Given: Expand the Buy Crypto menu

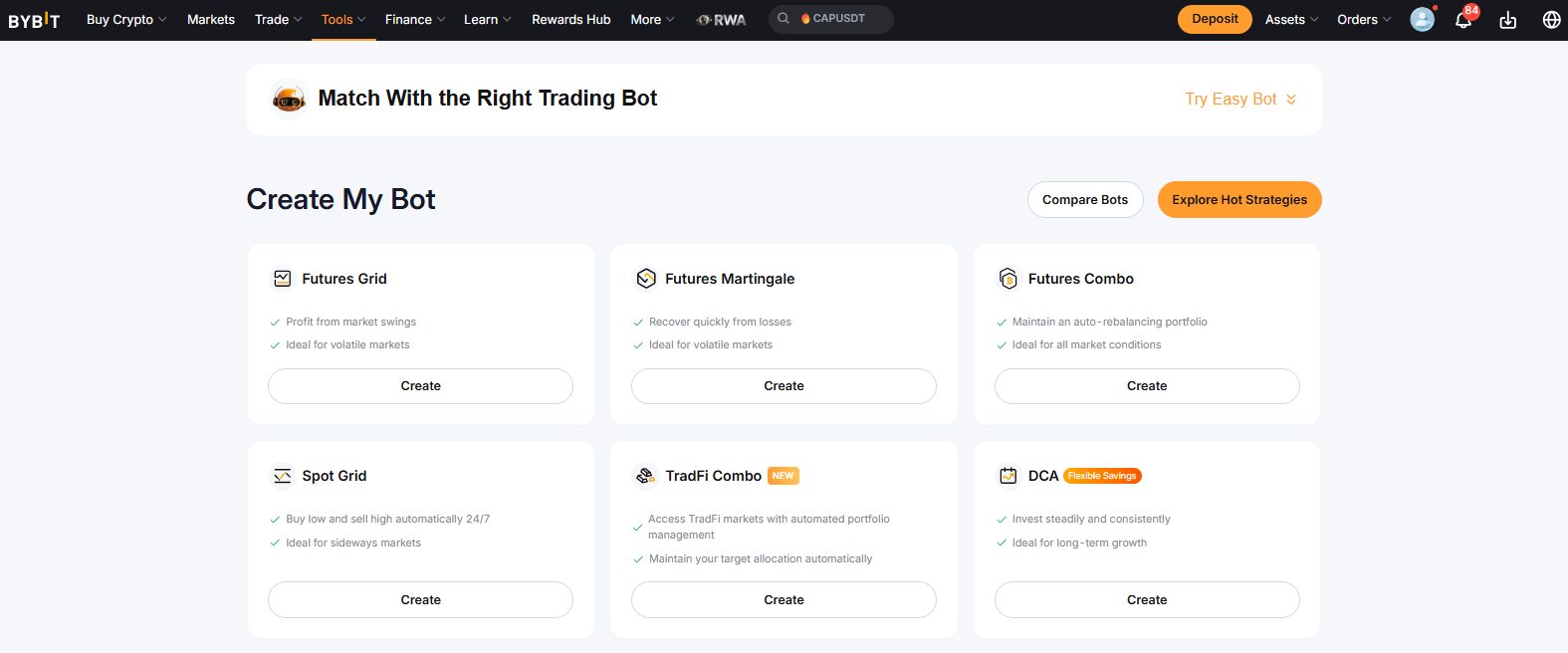Looking at the screenshot, I should click(x=126, y=19).
